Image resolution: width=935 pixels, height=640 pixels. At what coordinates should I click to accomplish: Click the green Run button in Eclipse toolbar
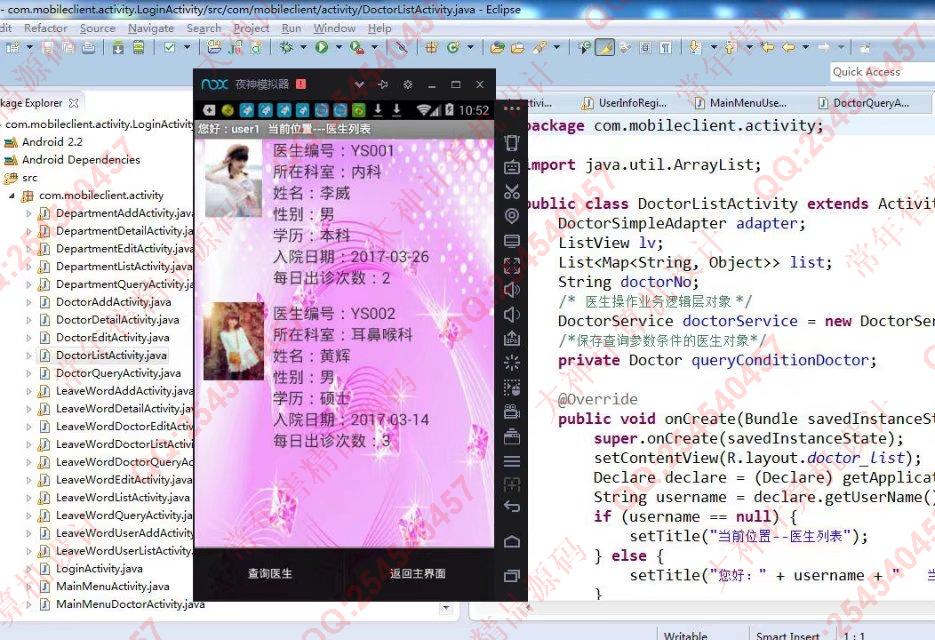click(322, 47)
